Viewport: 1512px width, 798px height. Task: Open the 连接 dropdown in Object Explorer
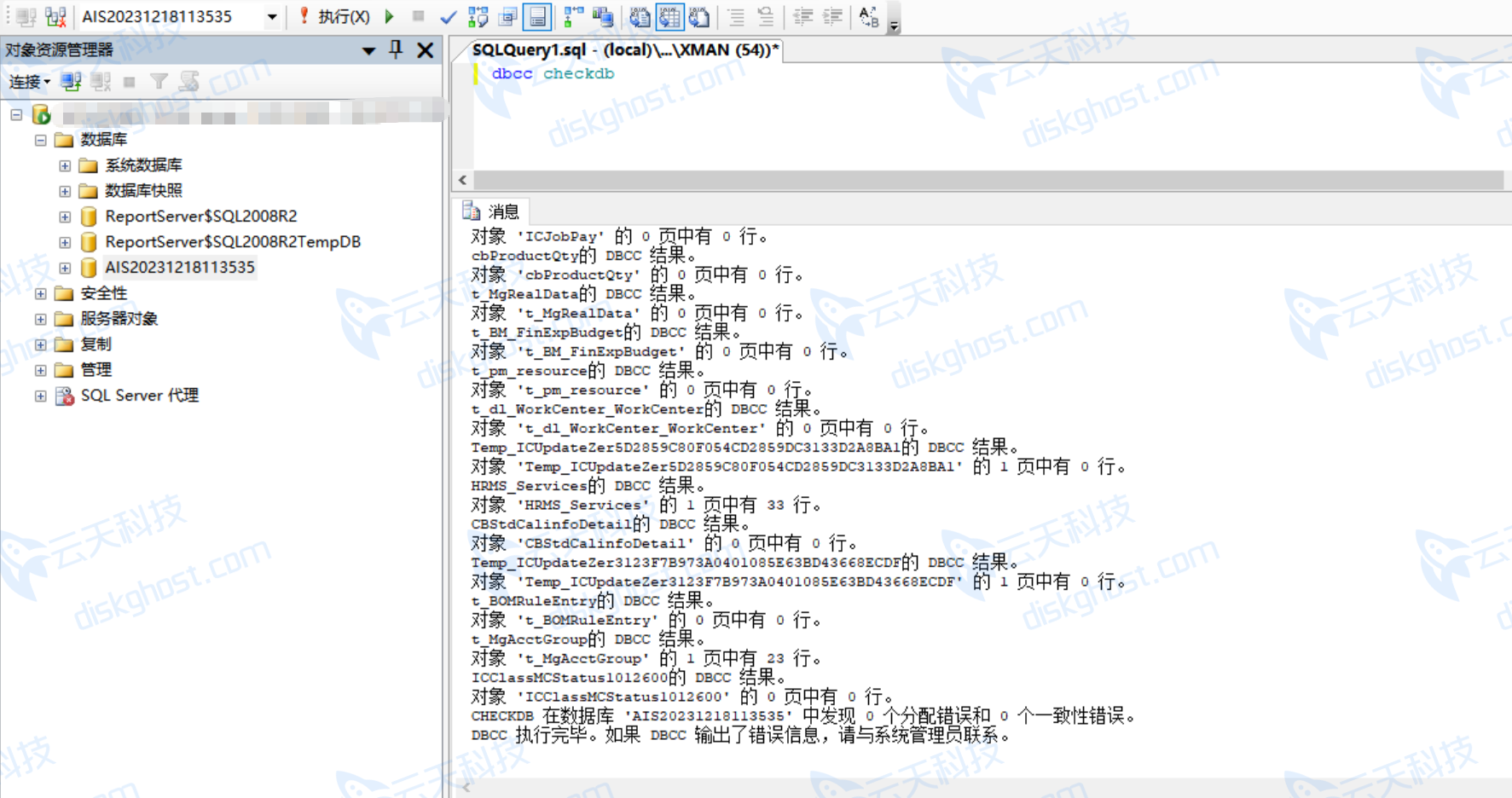[x=30, y=82]
